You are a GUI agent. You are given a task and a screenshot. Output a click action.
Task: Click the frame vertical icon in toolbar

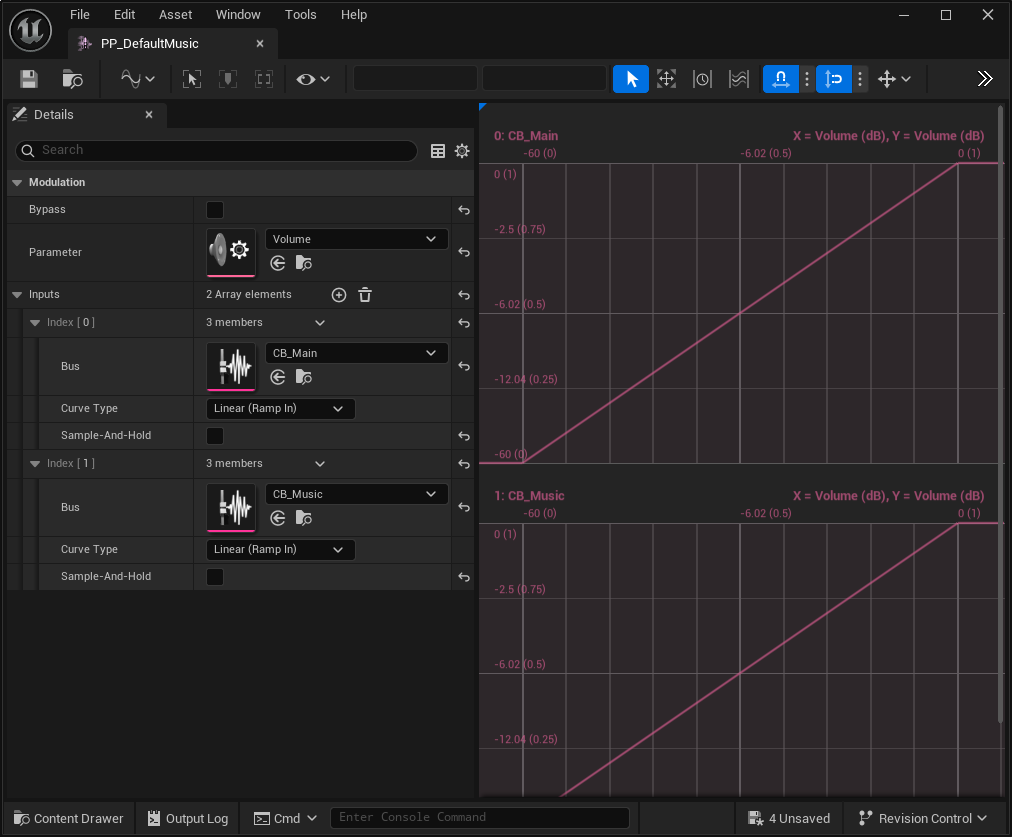(x=228, y=79)
